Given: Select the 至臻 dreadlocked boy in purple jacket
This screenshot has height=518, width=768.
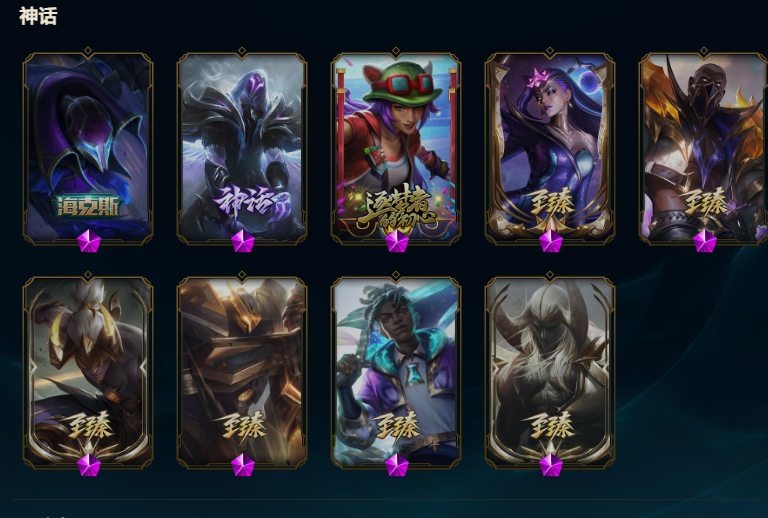Looking at the screenshot, I should 396,371.
